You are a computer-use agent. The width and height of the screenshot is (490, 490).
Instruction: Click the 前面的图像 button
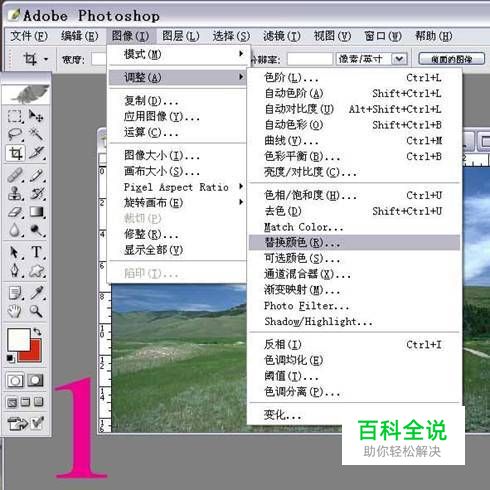click(x=451, y=59)
